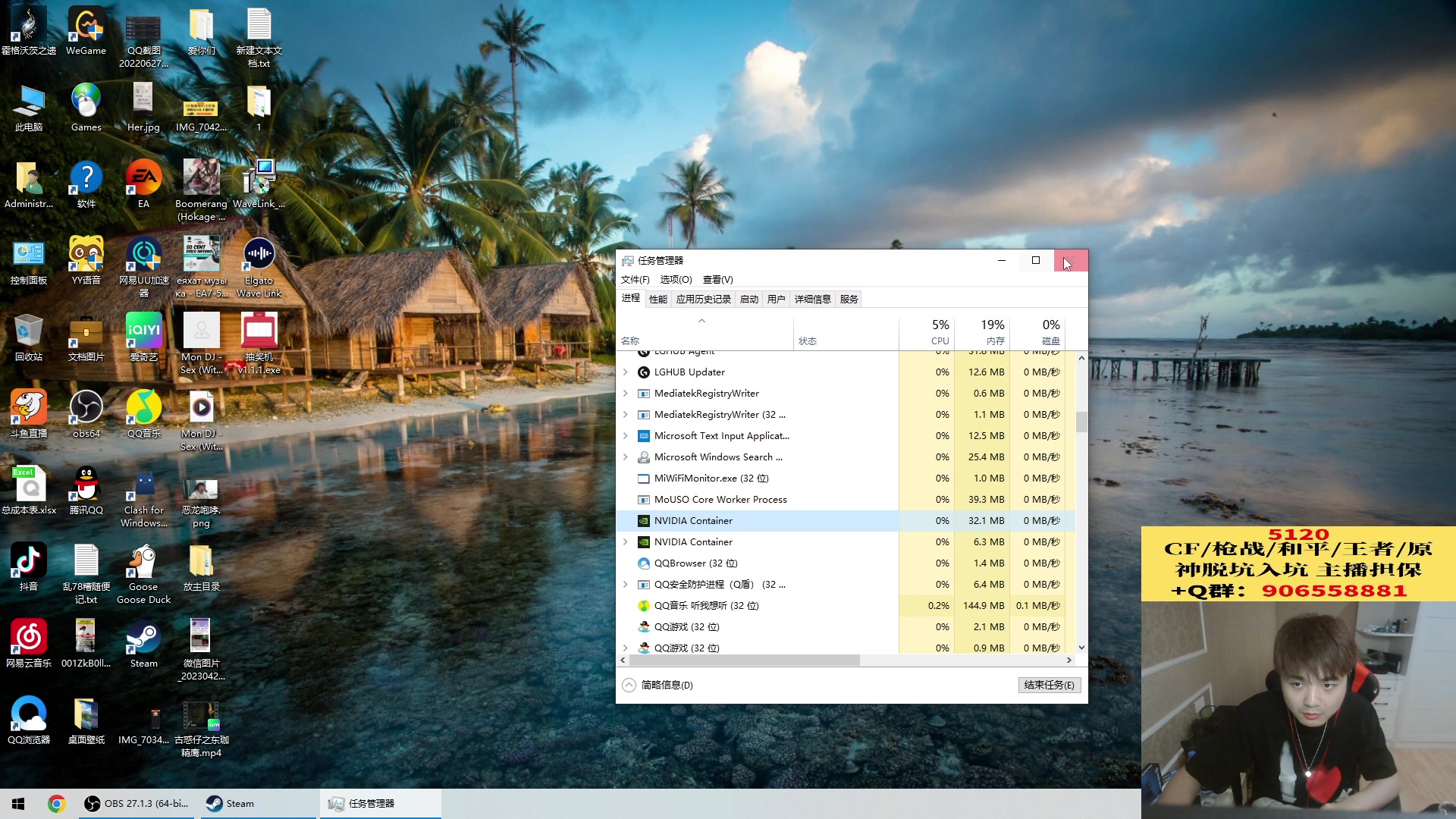
Task: Open the 查看(V) menu
Action: click(x=717, y=279)
